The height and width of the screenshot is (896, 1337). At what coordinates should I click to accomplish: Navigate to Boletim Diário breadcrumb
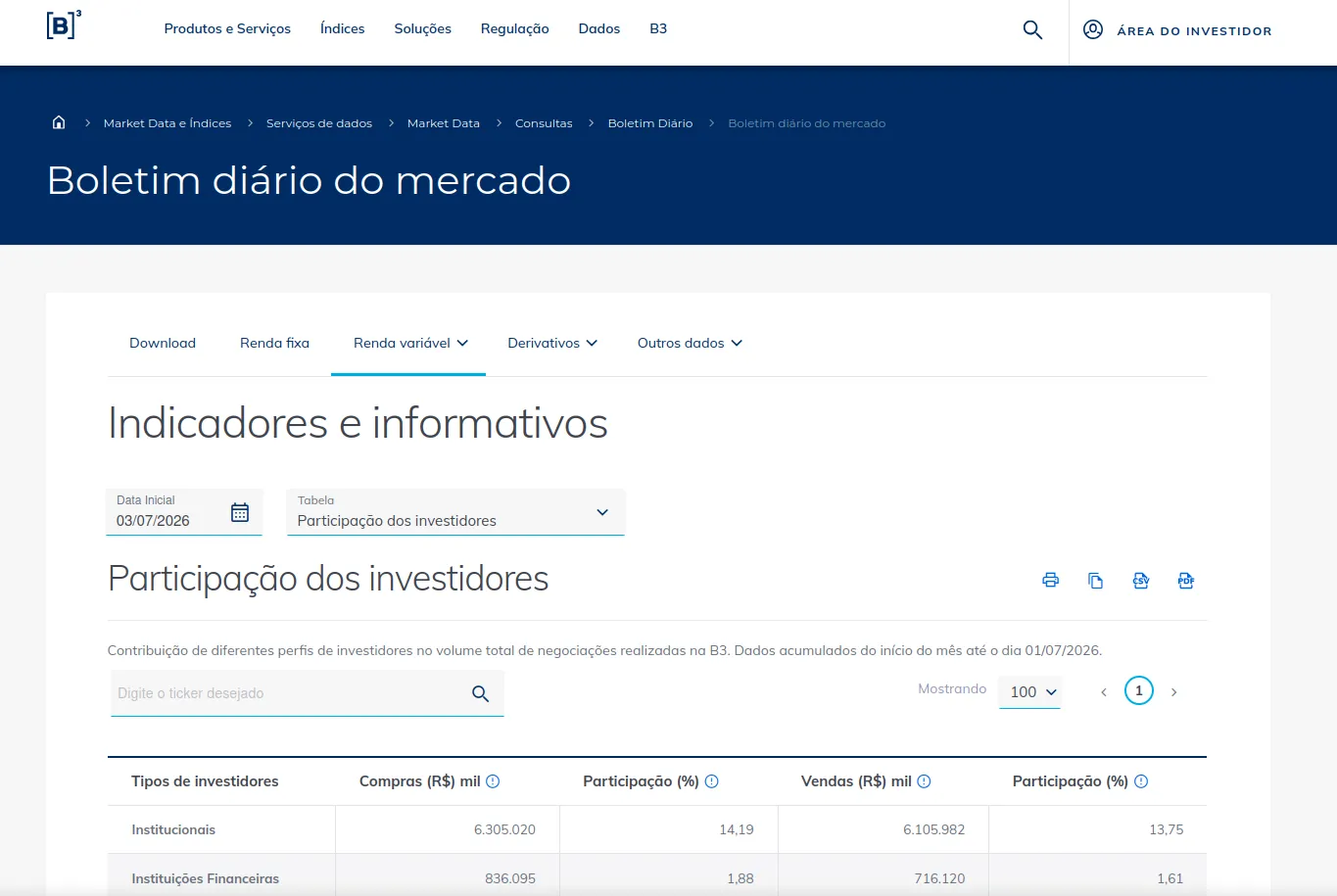(x=650, y=123)
